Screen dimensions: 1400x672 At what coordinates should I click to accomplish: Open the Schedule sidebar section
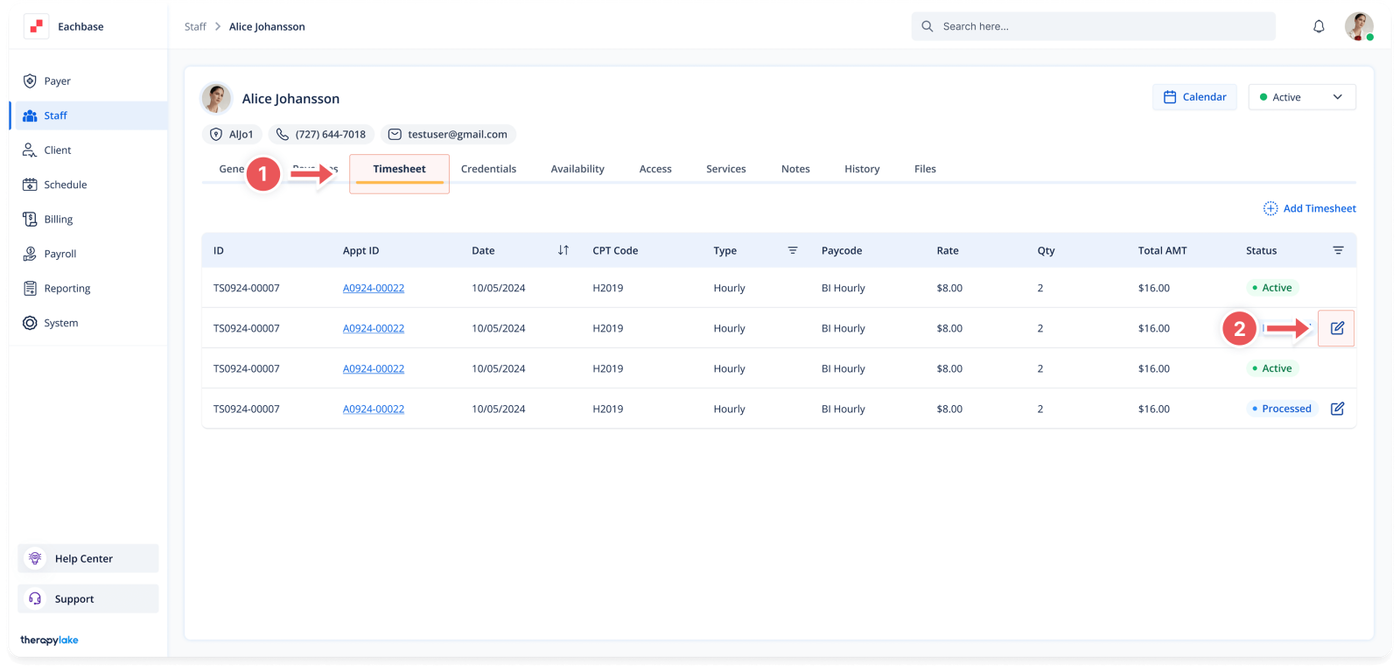click(65, 185)
